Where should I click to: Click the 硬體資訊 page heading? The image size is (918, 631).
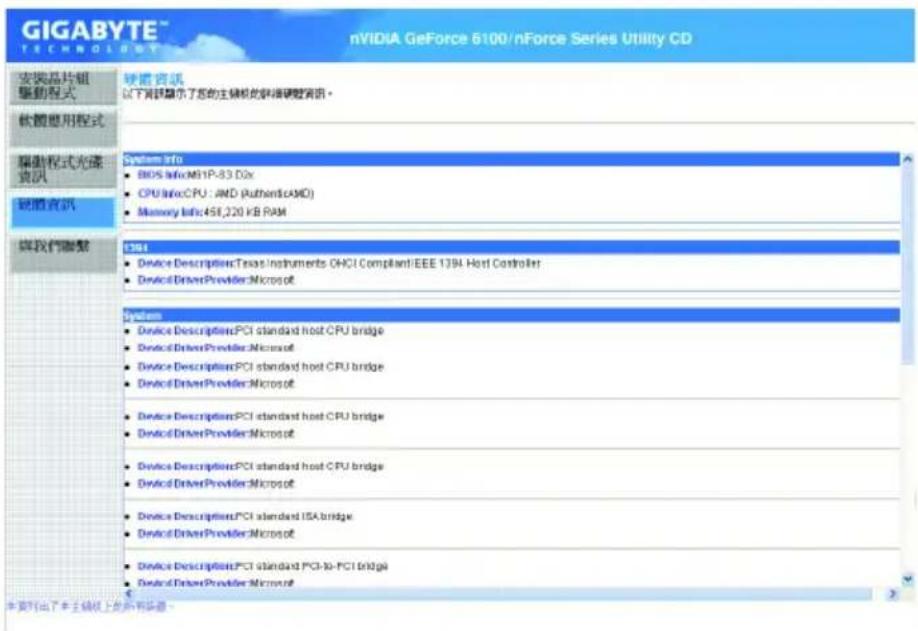(x=153, y=79)
